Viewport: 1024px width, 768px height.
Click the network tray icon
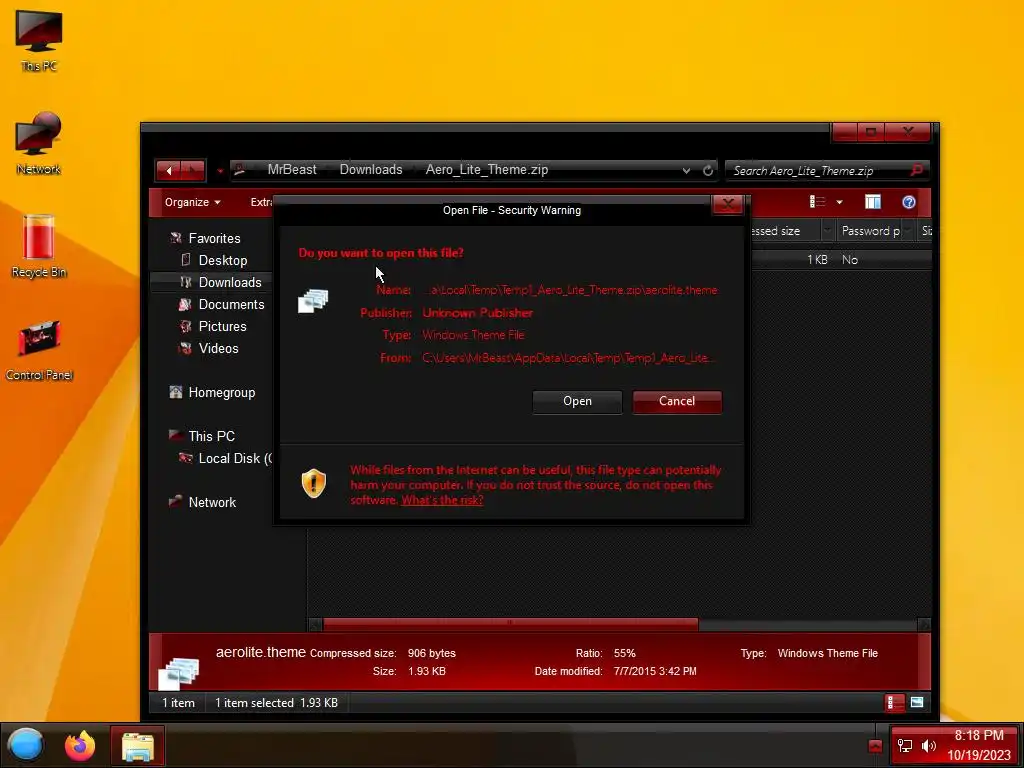click(905, 745)
